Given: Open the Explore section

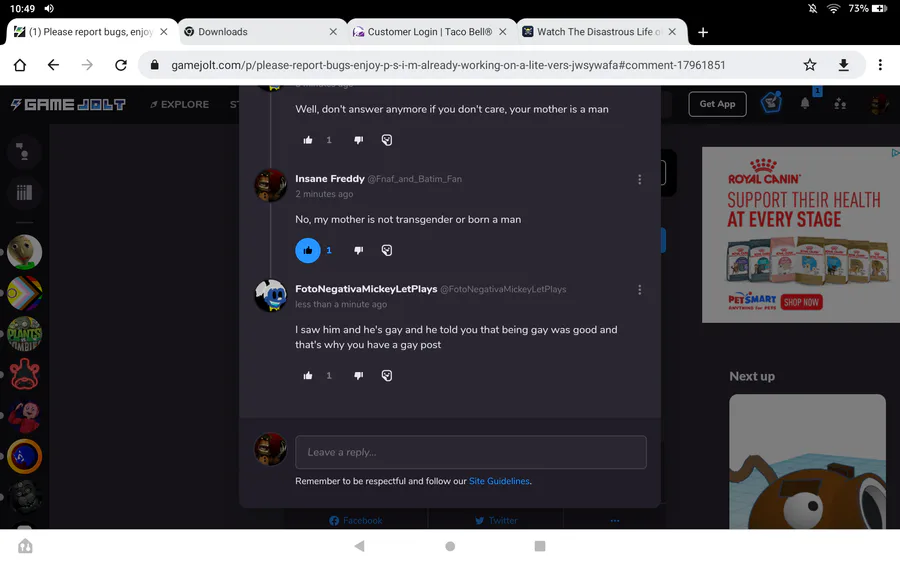Looking at the screenshot, I should 179,104.
